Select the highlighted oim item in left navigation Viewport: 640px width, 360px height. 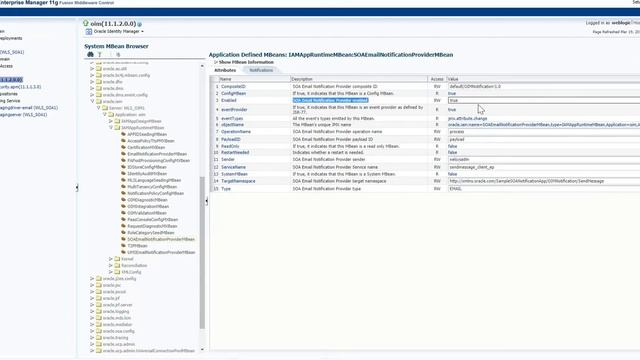pos(11,80)
